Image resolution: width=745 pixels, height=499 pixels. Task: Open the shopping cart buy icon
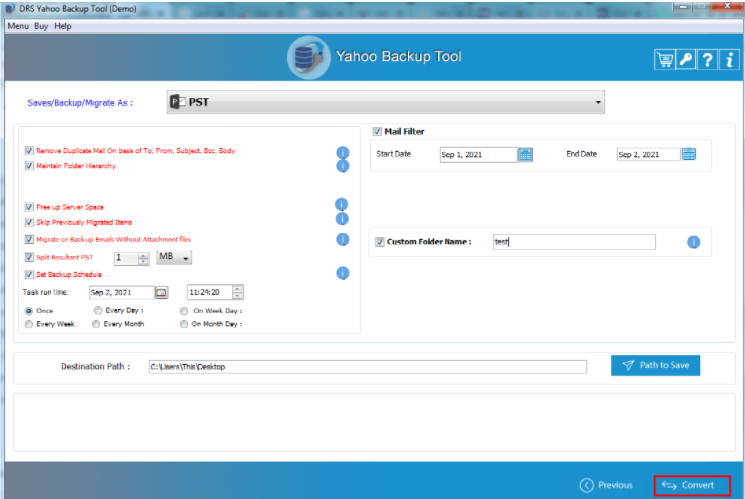(x=664, y=60)
